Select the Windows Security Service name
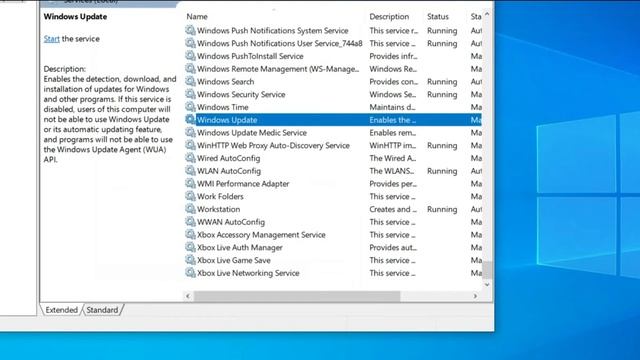 point(241,94)
